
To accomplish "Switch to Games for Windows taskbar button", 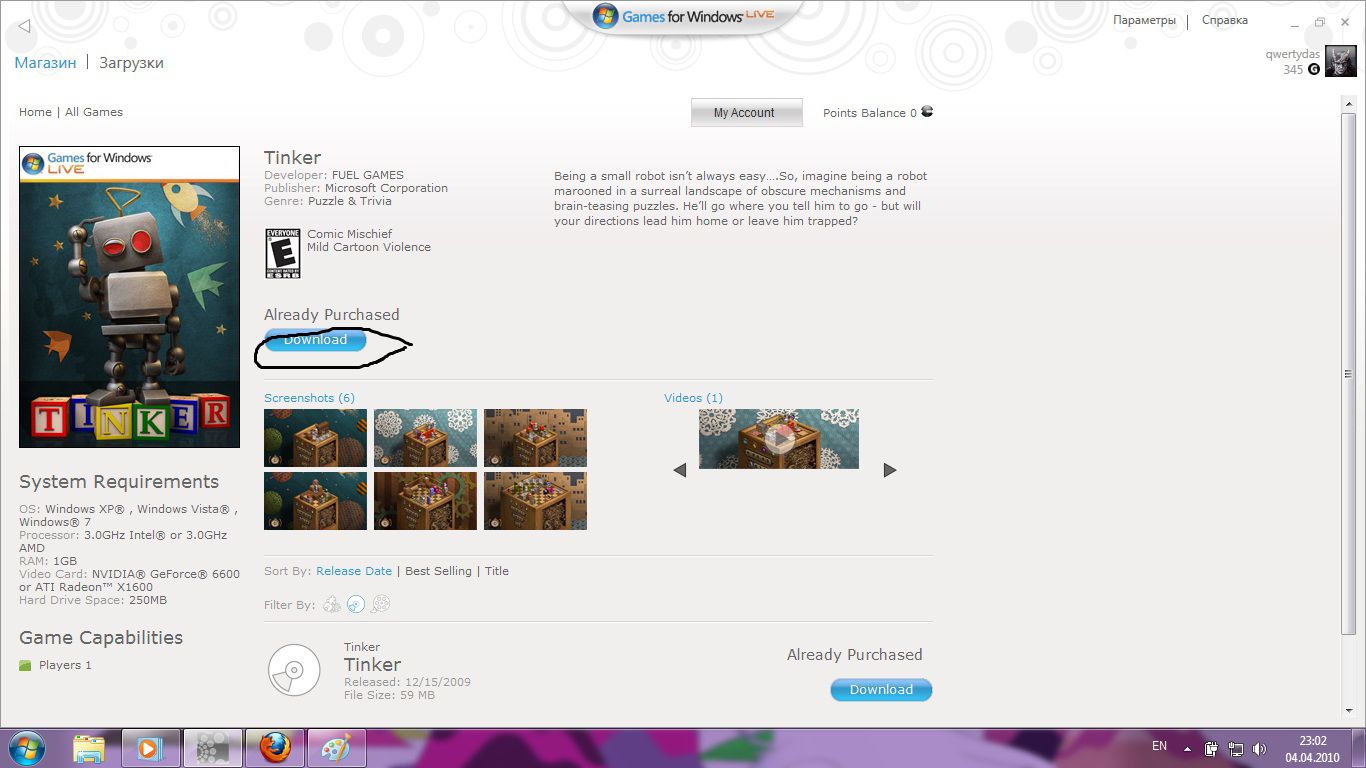I will coord(212,748).
